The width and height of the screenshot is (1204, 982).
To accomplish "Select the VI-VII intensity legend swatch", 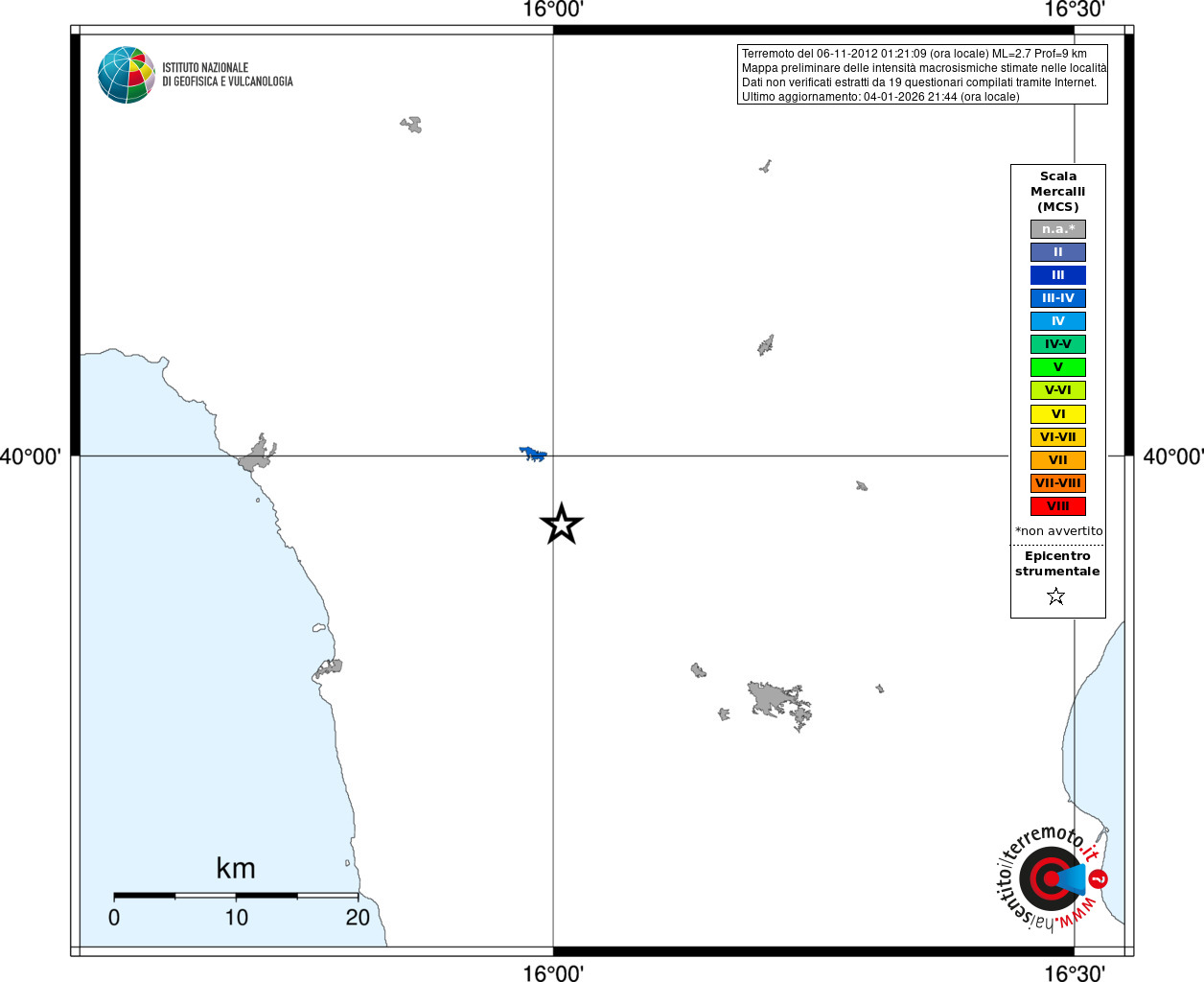I will coord(1058,437).
